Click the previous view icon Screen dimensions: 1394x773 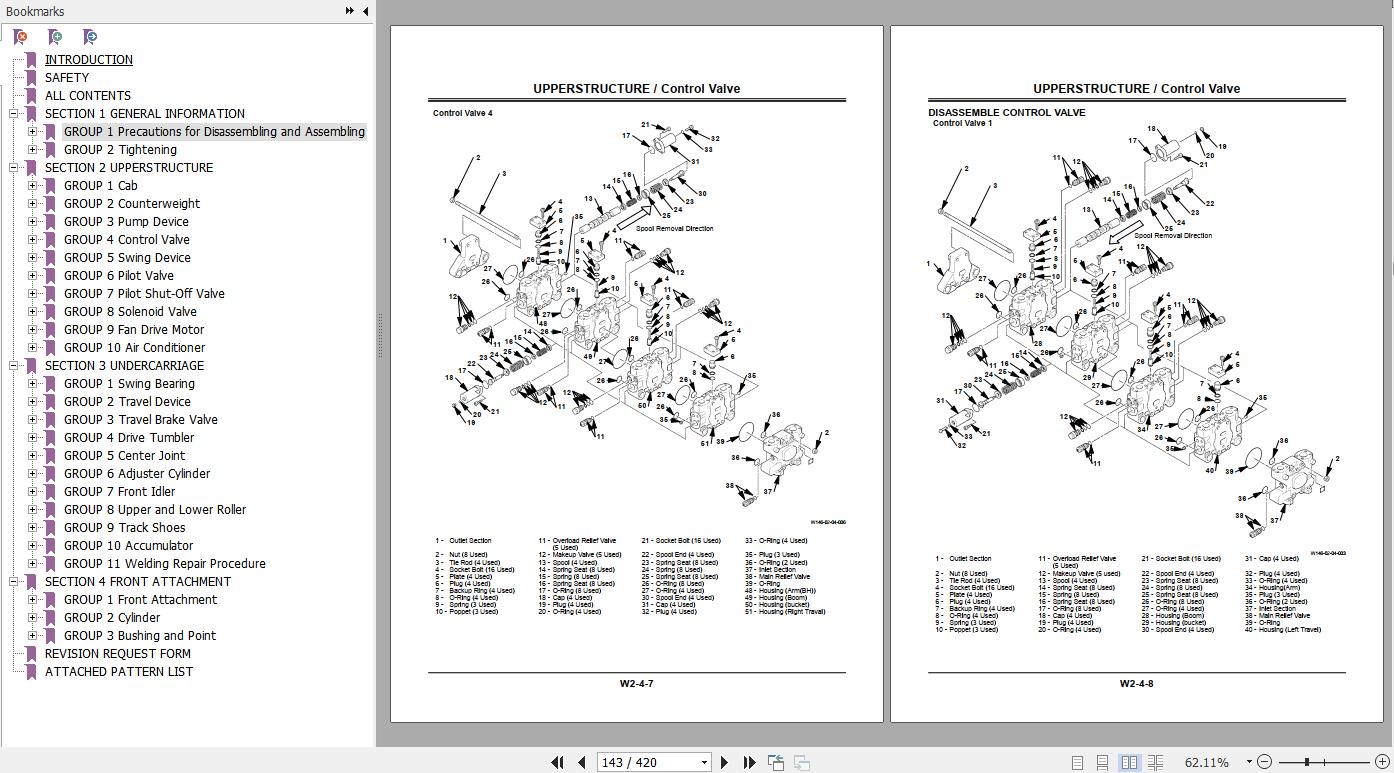(776, 762)
